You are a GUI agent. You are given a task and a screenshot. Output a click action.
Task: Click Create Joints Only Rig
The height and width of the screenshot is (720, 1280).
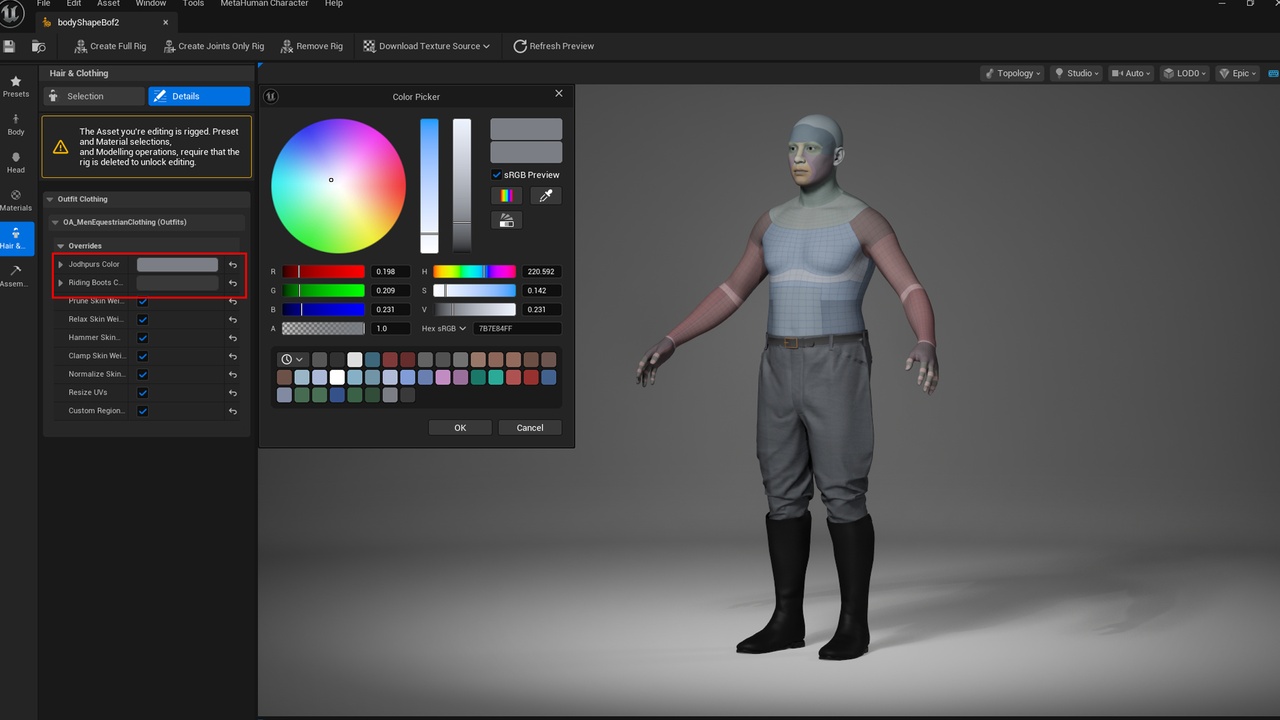click(214, 46)
